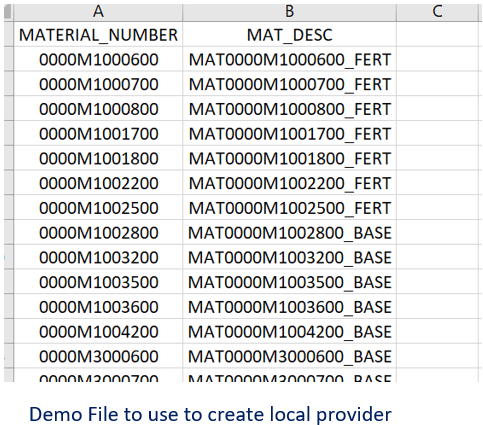Select column A header

pos(98,12)
